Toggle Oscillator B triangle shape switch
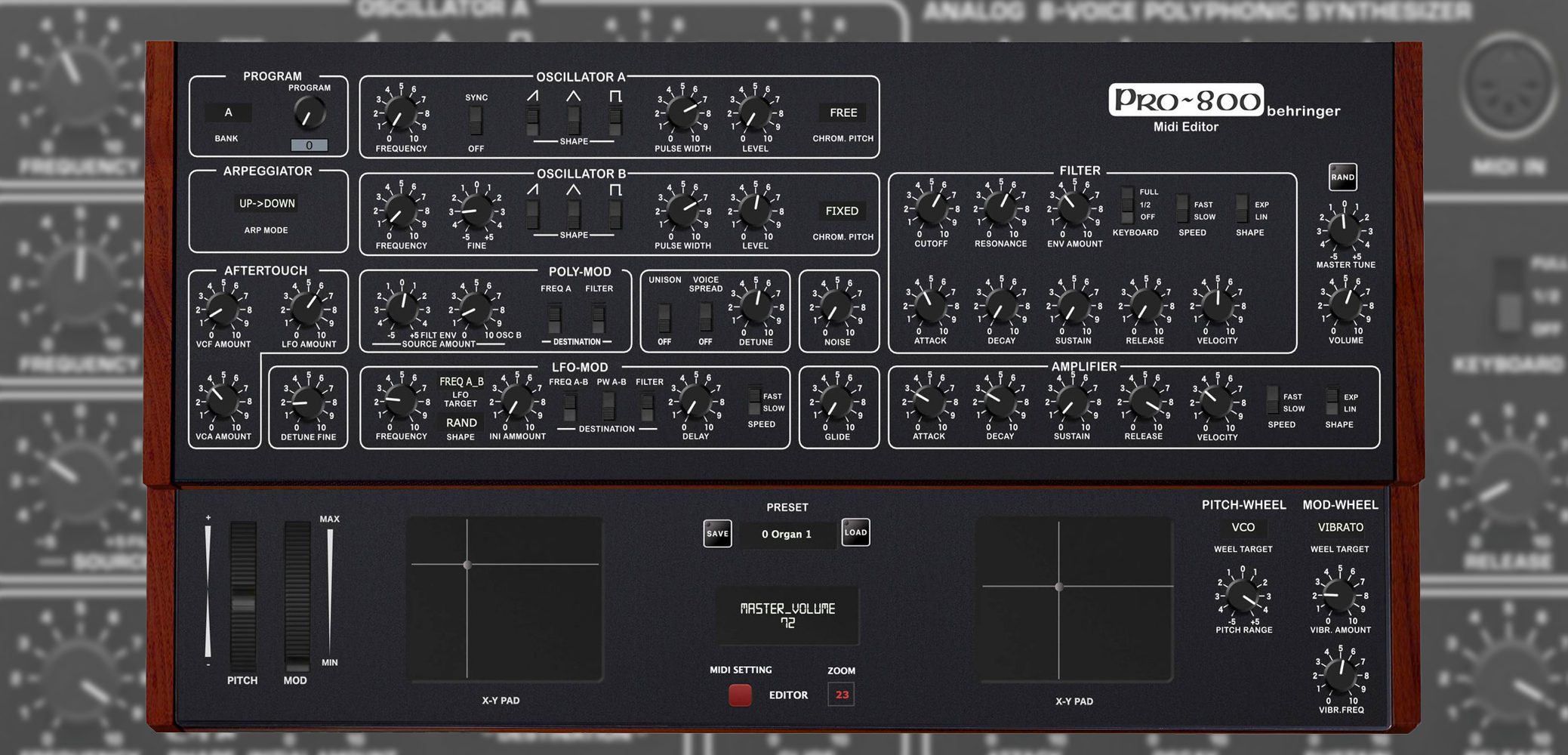 coord(574,214)
